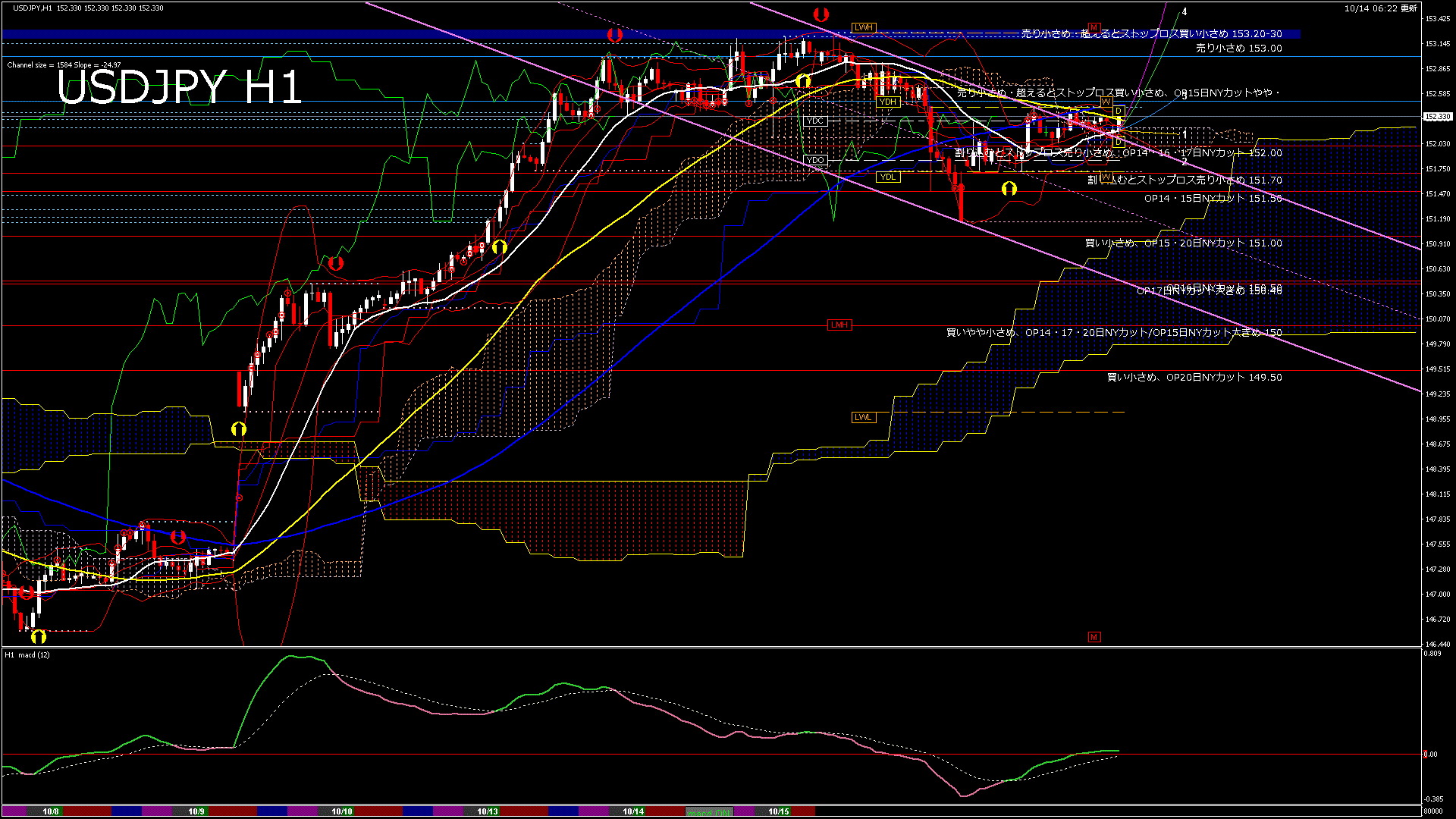Jump to 10/15 on the time axis

click(x=779, y=811)
